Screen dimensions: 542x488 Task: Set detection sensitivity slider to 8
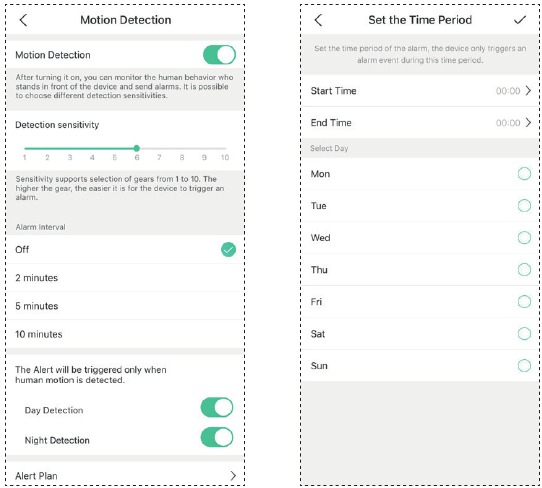point(181,149)
